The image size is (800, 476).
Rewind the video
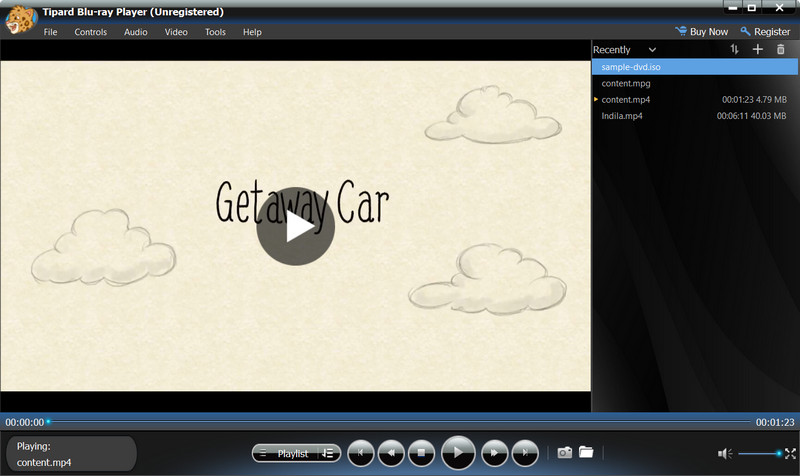click(391, 453)
